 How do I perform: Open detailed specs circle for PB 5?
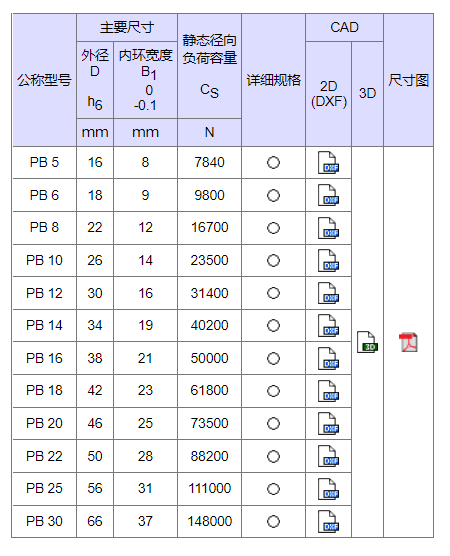(x=273, y=163)
